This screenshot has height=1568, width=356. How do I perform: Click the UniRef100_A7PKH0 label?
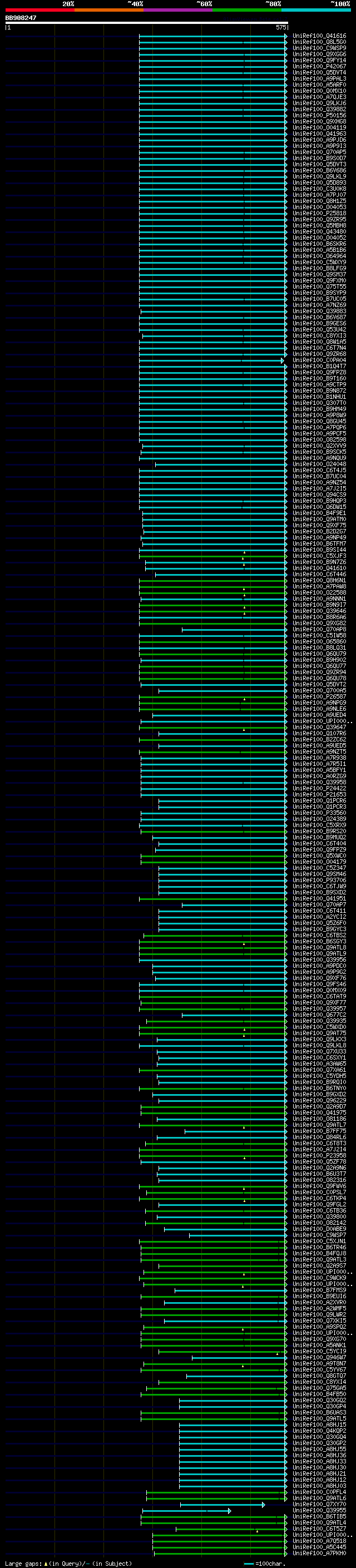tap(319, 1553)
